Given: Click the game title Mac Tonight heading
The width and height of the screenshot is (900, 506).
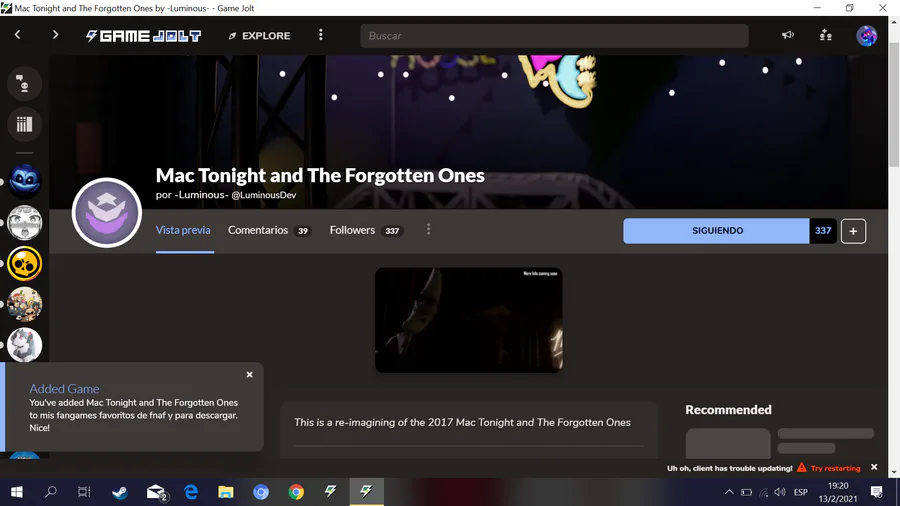Looking at the screenshot, I should coord(320,175).
